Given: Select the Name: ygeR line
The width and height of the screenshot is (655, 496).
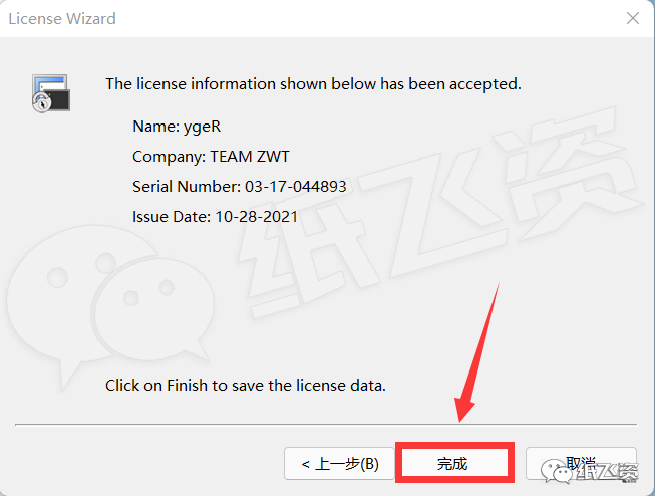Looking at the screenshot, I should (176, 126).
